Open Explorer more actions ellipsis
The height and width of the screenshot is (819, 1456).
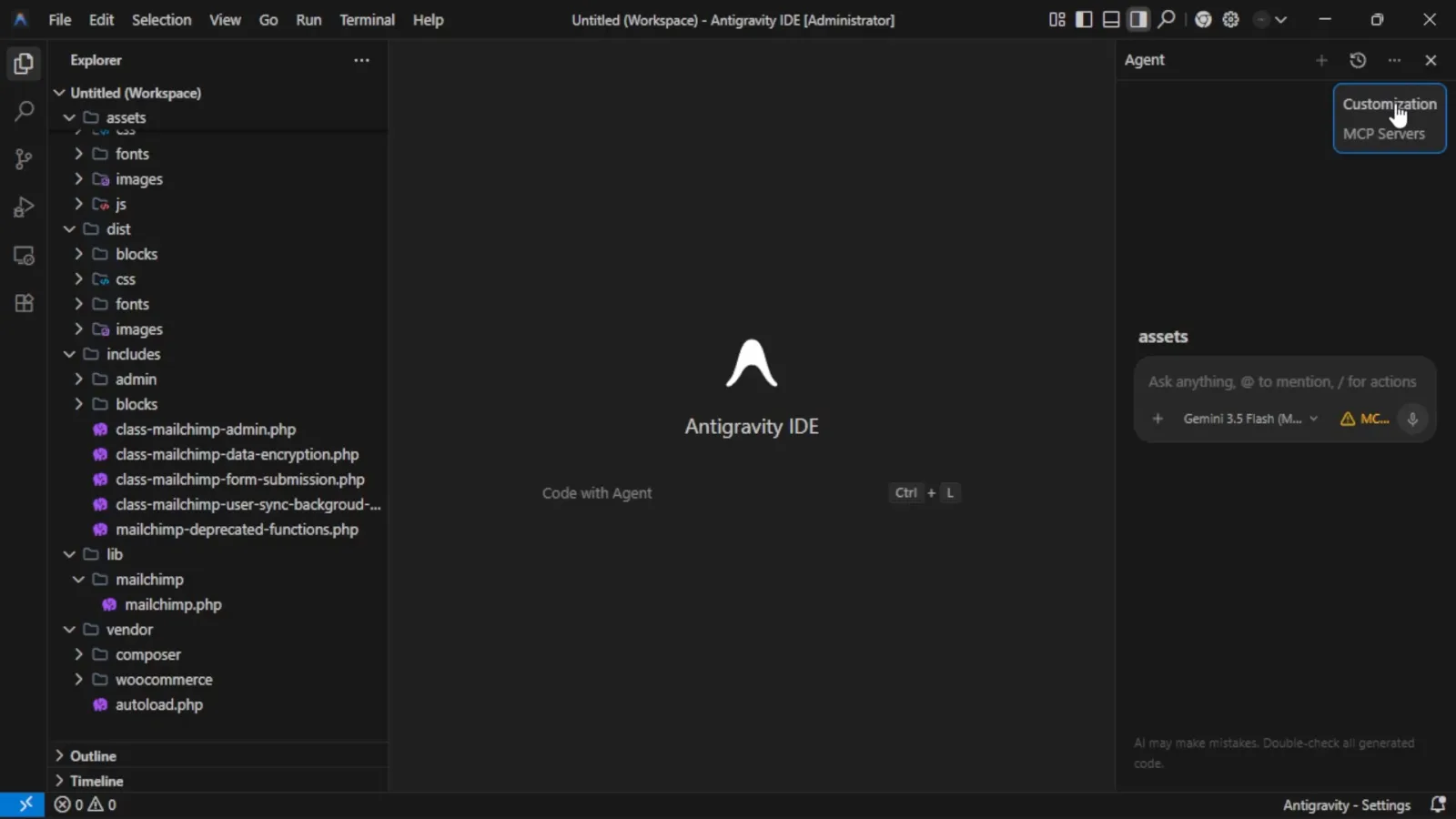point(361,60)
